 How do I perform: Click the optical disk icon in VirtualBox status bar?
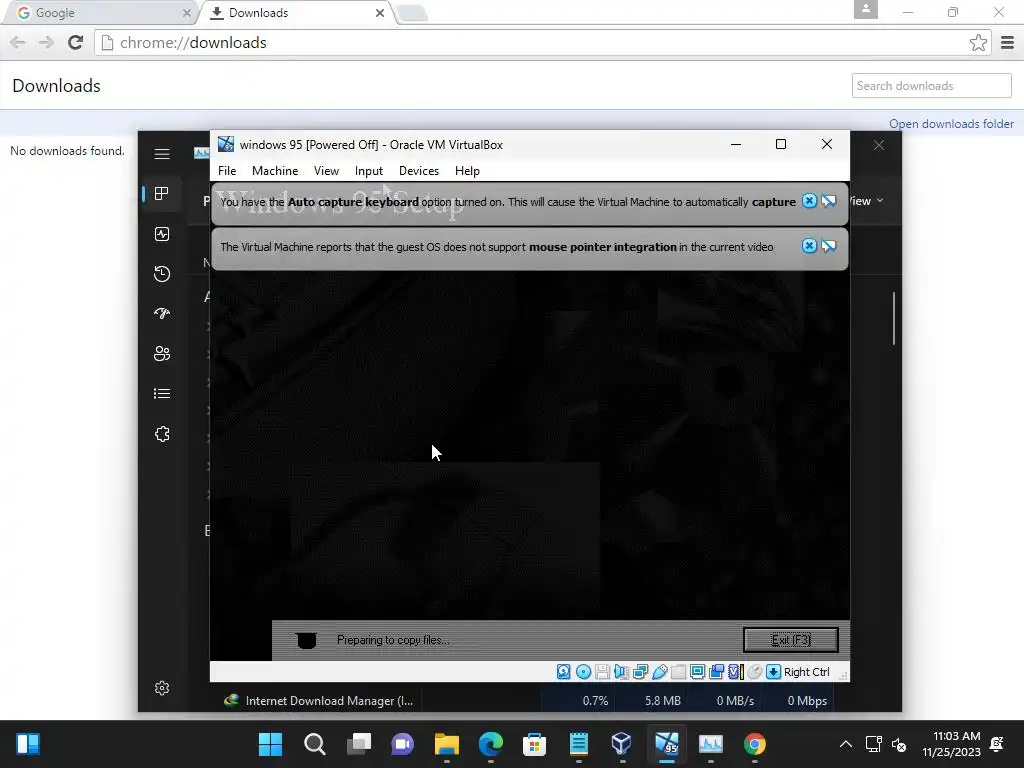click(x=583, y=671)
